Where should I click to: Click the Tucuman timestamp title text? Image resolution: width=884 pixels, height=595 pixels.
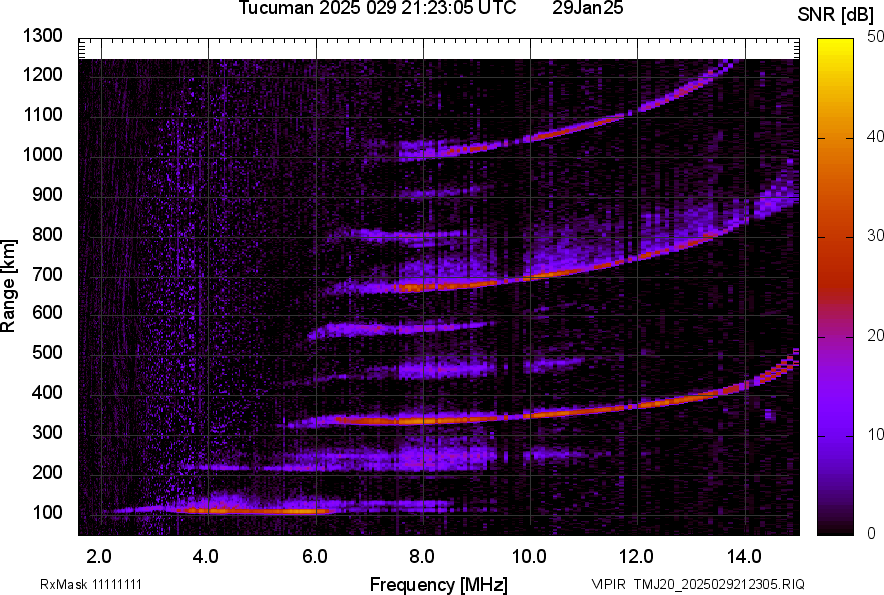pos(377,9)
